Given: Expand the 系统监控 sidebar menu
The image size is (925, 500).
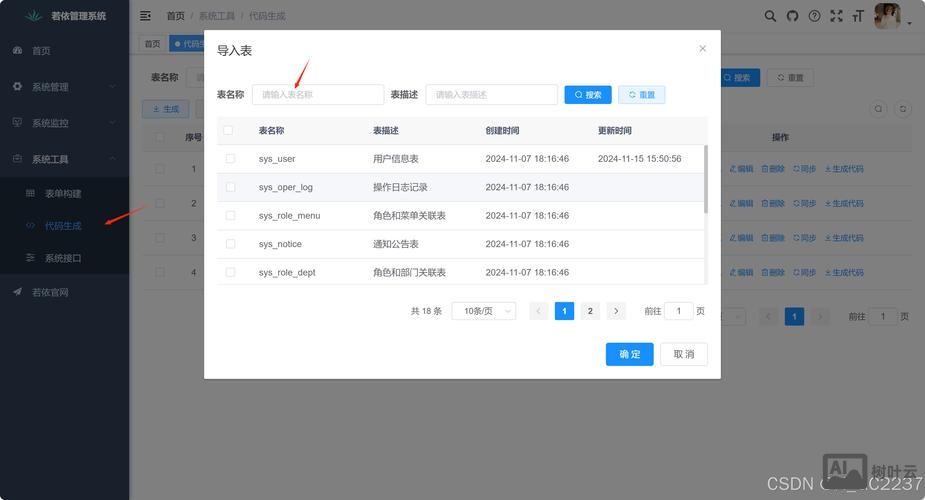Looking at the screenshot, I should (x=64, y=123).
